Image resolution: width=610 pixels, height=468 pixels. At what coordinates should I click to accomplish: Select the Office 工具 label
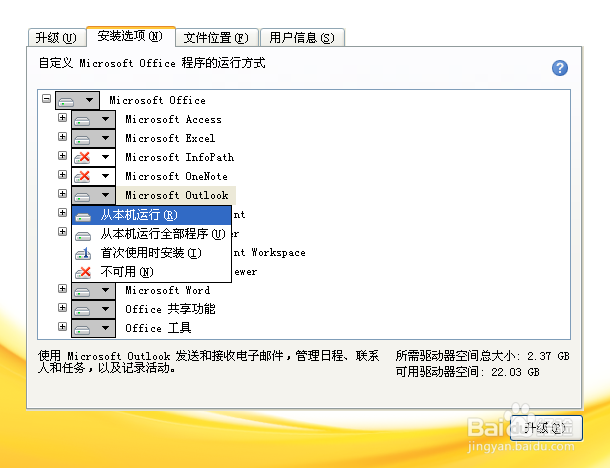[x=158, y=328]
